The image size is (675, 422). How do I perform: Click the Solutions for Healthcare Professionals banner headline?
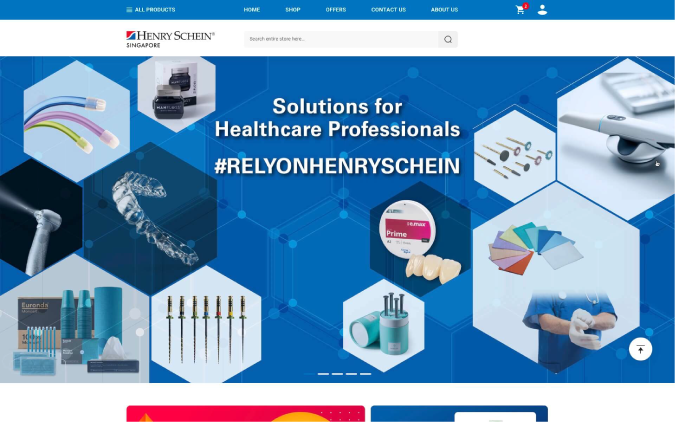[x=338, y=118]
